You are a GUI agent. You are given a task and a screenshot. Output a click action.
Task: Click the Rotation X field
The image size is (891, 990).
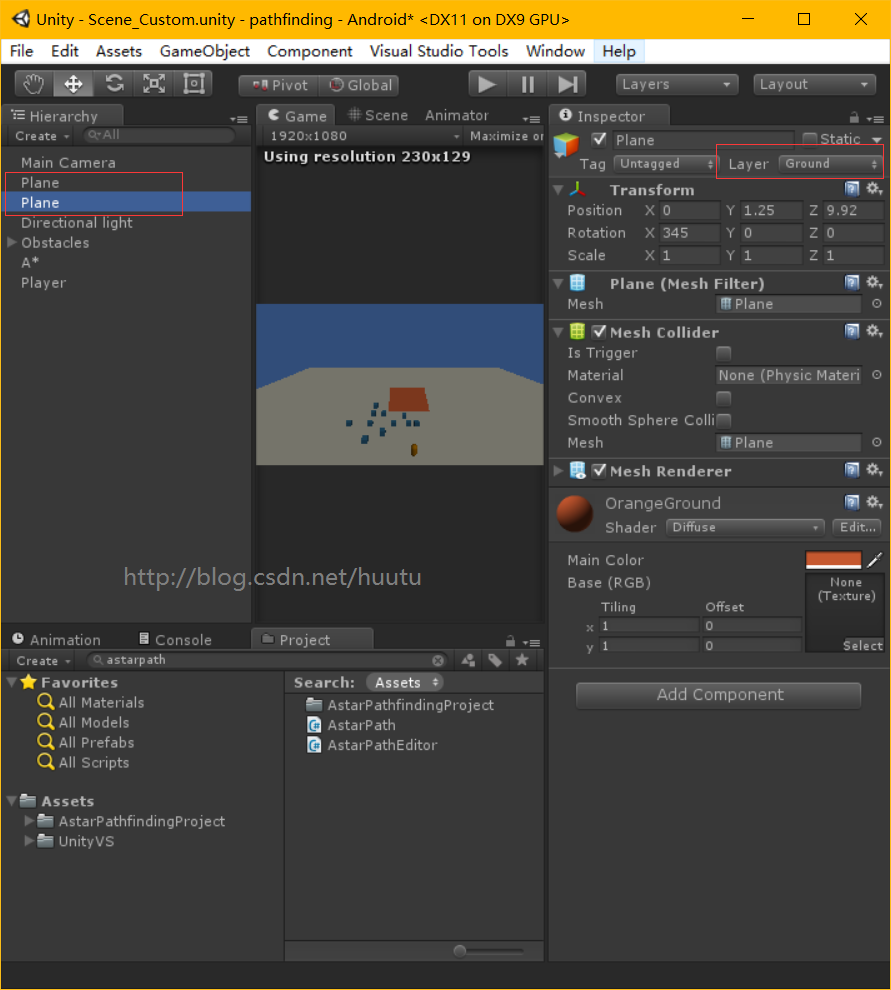click(x=690, y=233)
